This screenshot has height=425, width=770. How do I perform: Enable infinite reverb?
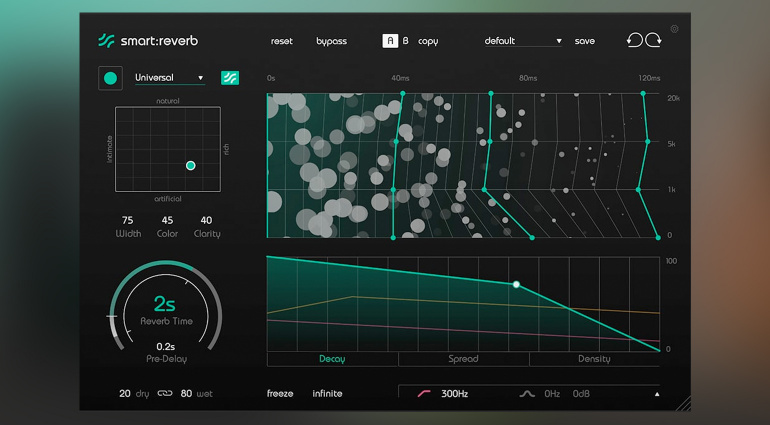tap(328, 394)
